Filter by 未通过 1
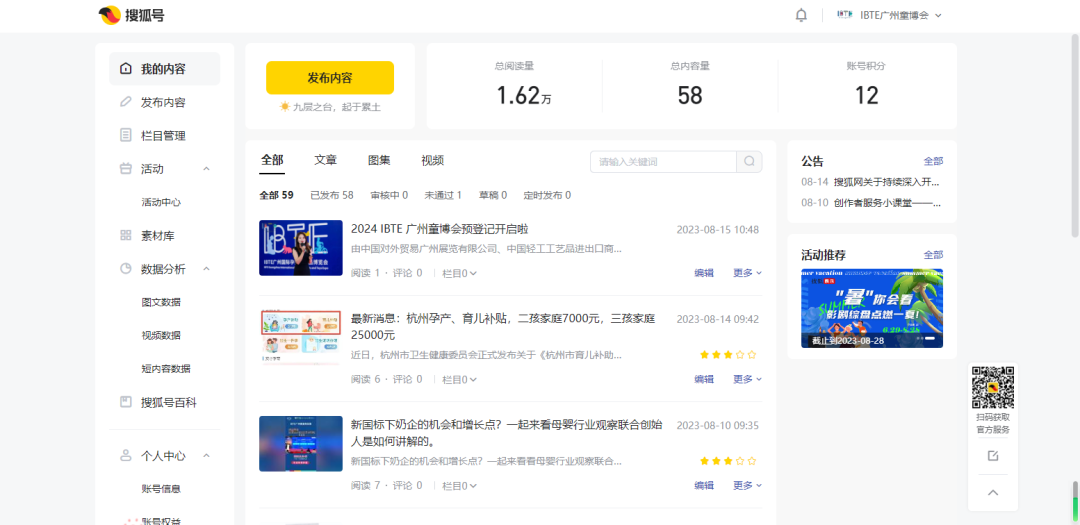Viewport: 1080px width, 525px height. point(443,195)
